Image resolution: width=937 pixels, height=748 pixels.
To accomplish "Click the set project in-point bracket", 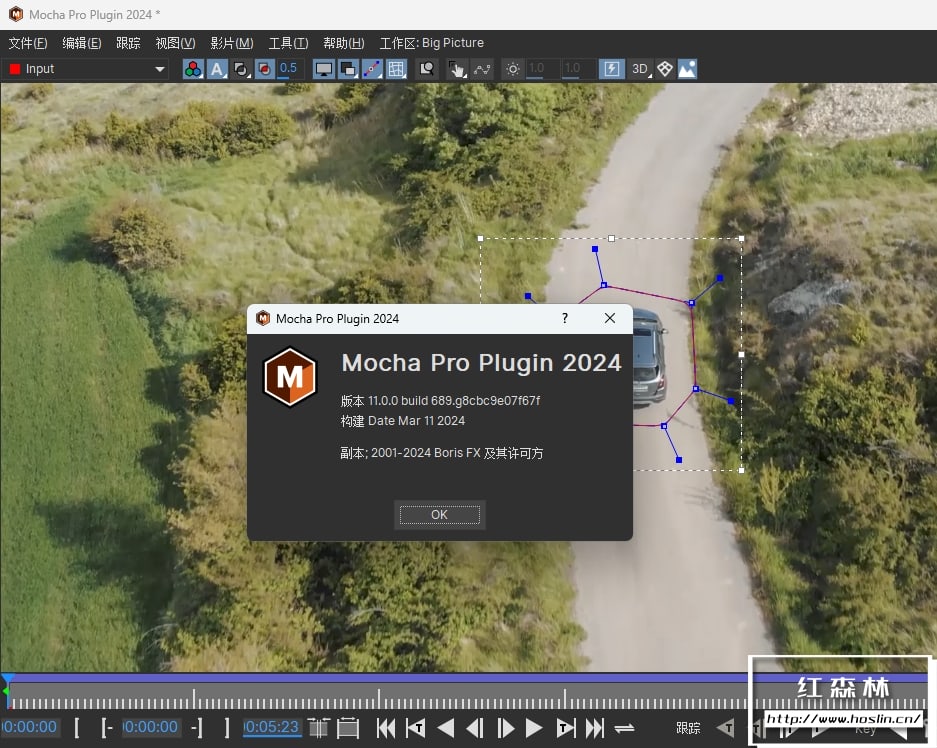I will [x=76, y=728].
